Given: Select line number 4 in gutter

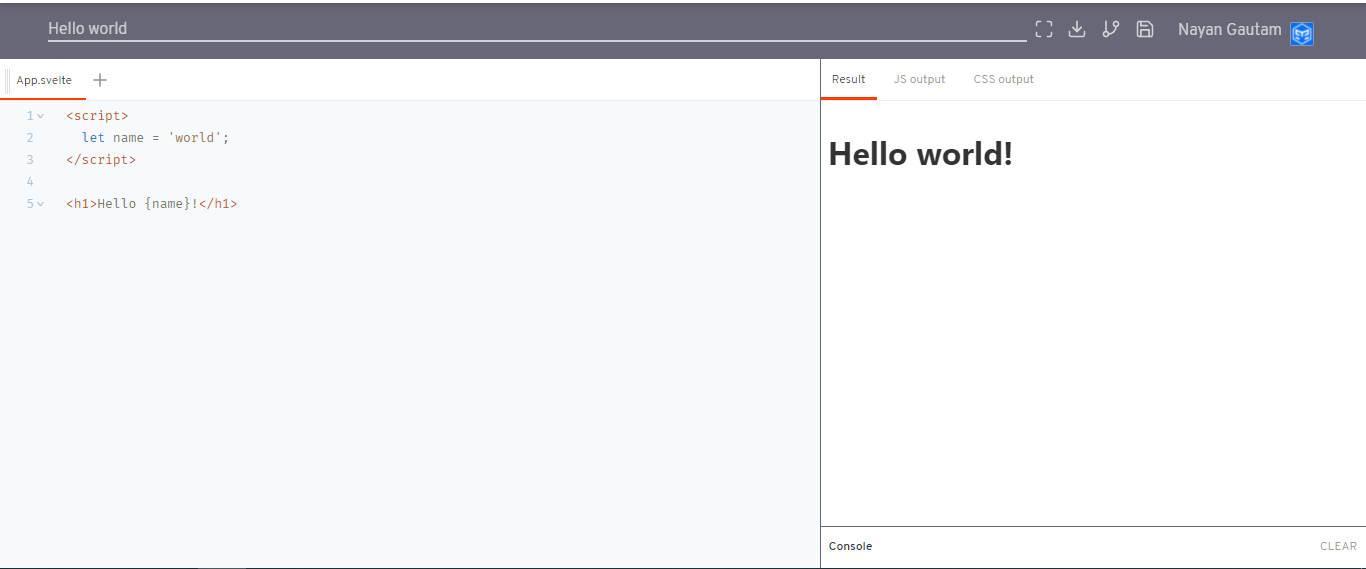Looking at the screenshot, I should click(x=30, y=182).
